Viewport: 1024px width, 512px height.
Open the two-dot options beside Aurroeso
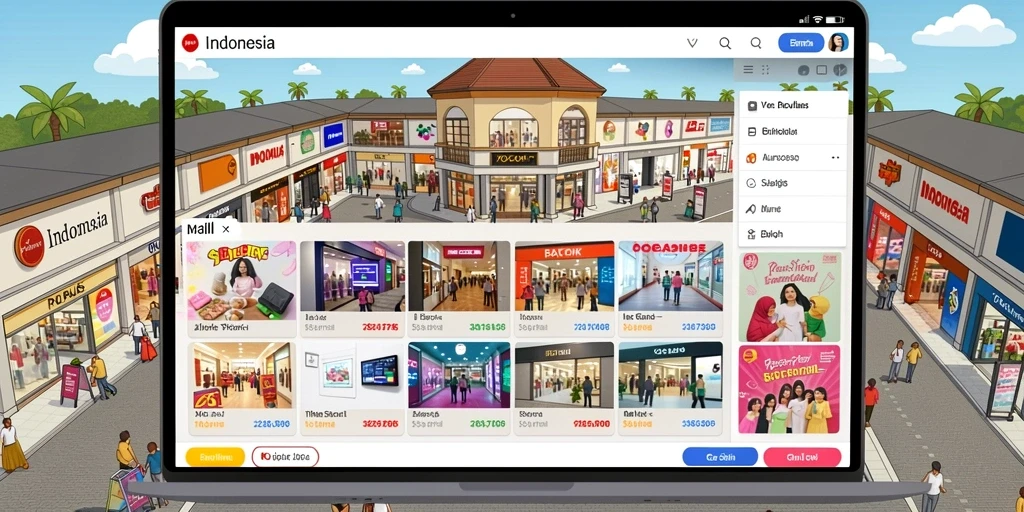835,157
